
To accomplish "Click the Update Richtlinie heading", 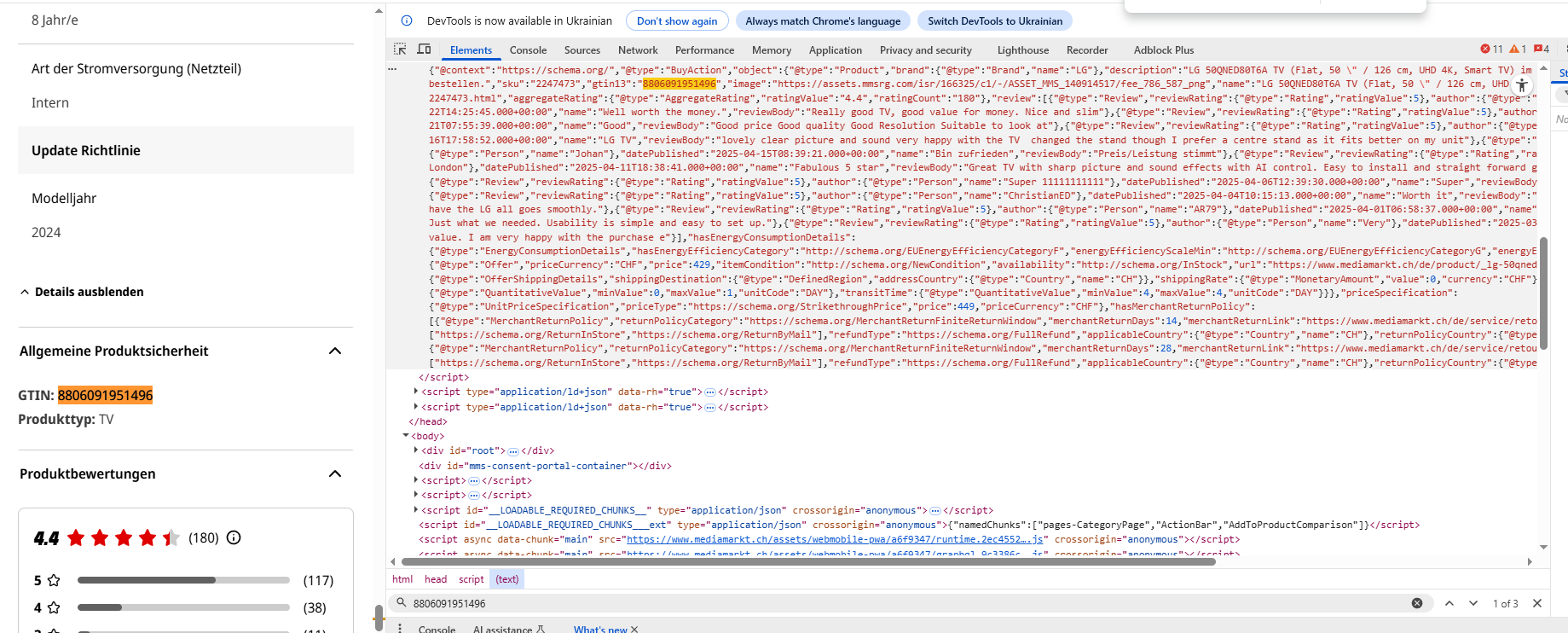I will coord(86,150).
